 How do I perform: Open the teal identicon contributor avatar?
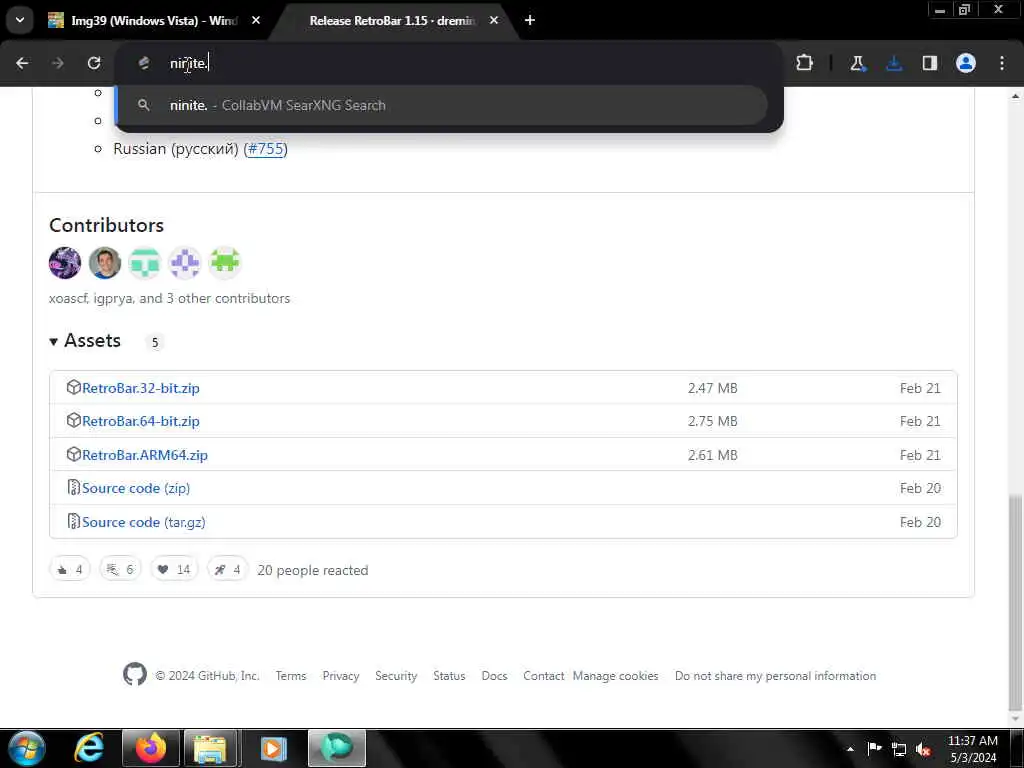pyautogui.click(x=145, y=263)
